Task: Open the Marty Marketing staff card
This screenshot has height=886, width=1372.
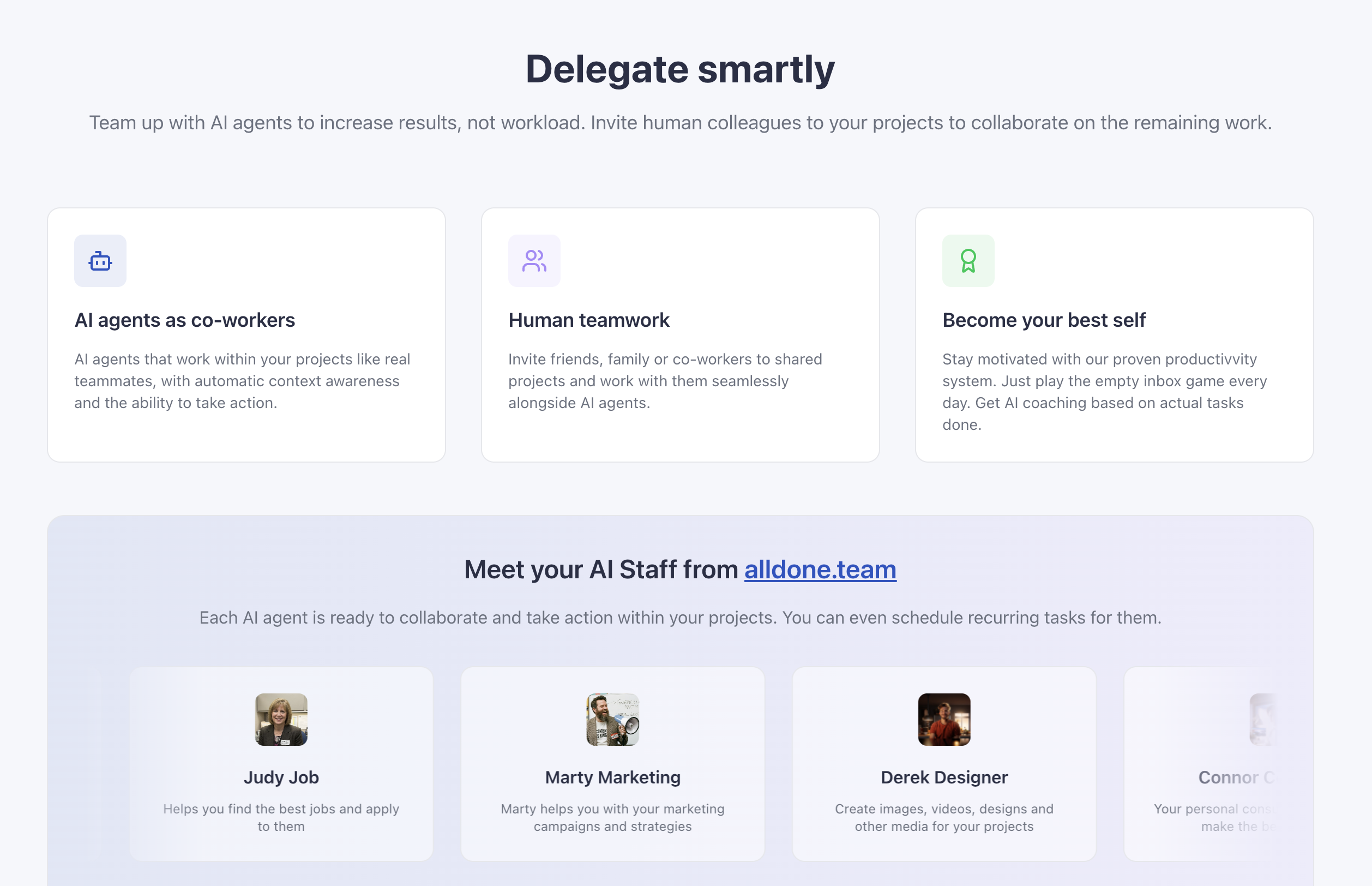Action: tap(611, 764)
